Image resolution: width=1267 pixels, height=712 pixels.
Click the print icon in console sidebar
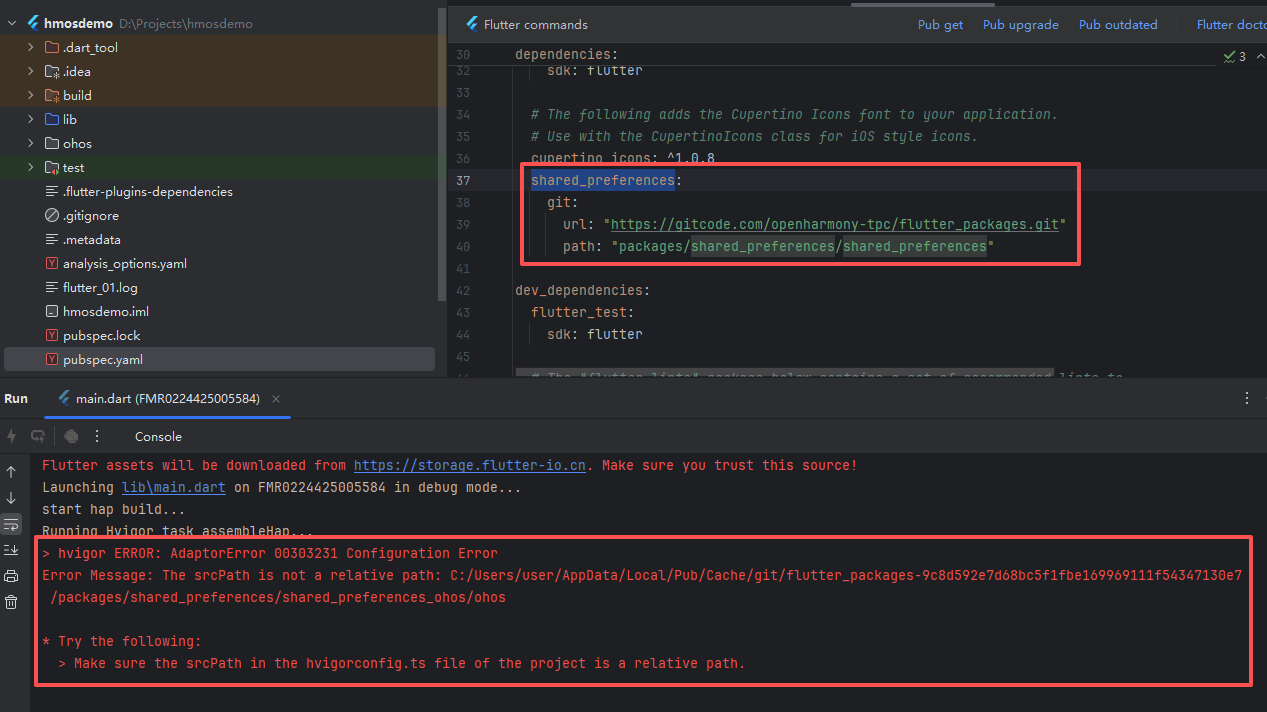tap(11, 576)
